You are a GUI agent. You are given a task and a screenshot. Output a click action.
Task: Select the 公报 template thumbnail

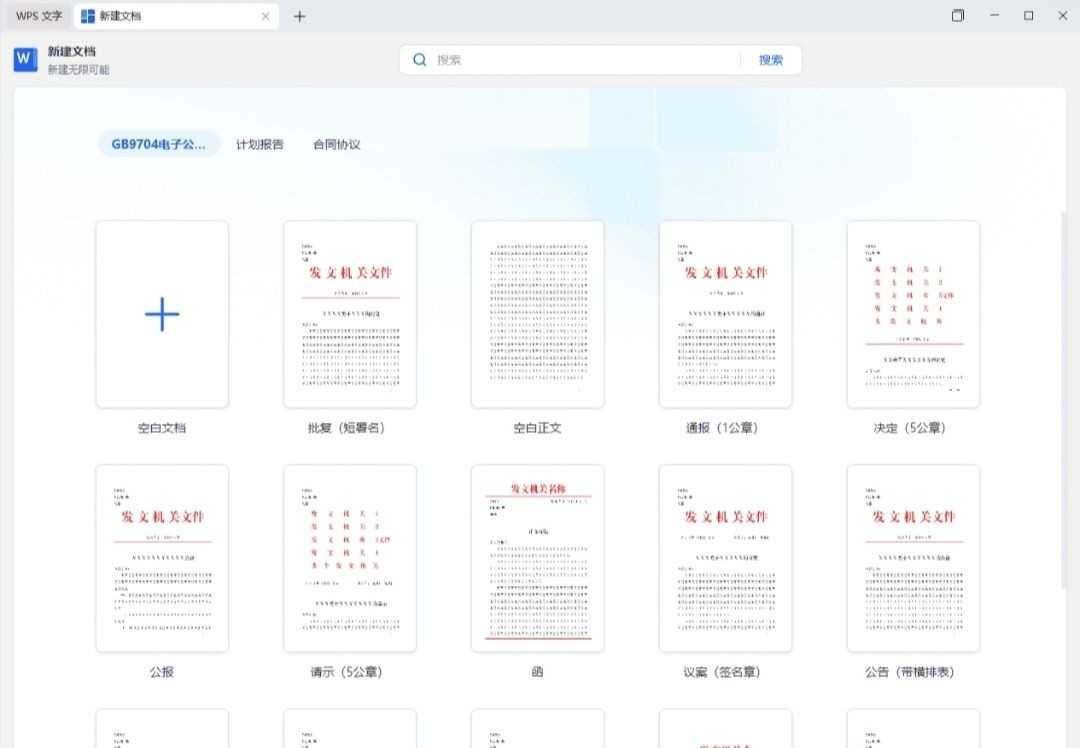(x=162, y=558)
